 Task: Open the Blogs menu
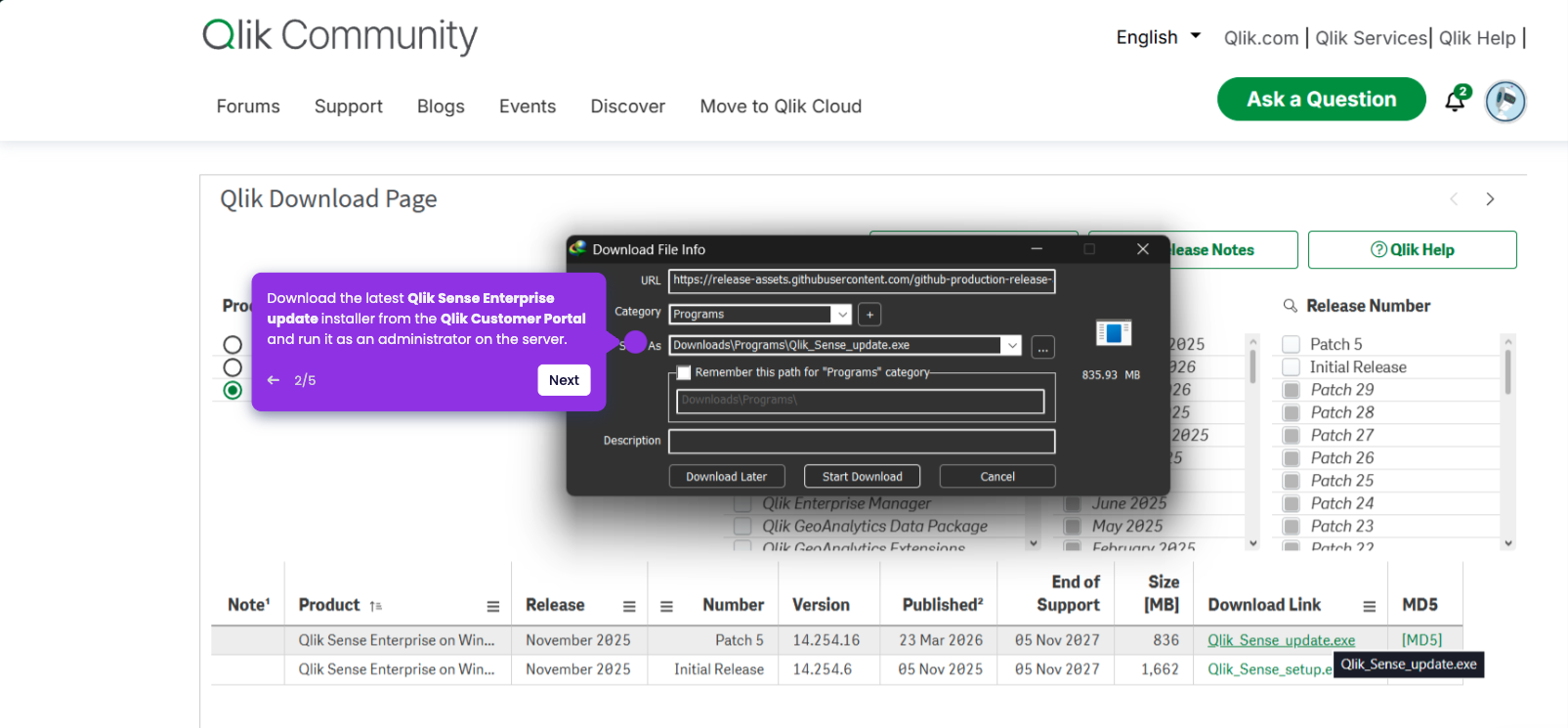coord(441,107)
